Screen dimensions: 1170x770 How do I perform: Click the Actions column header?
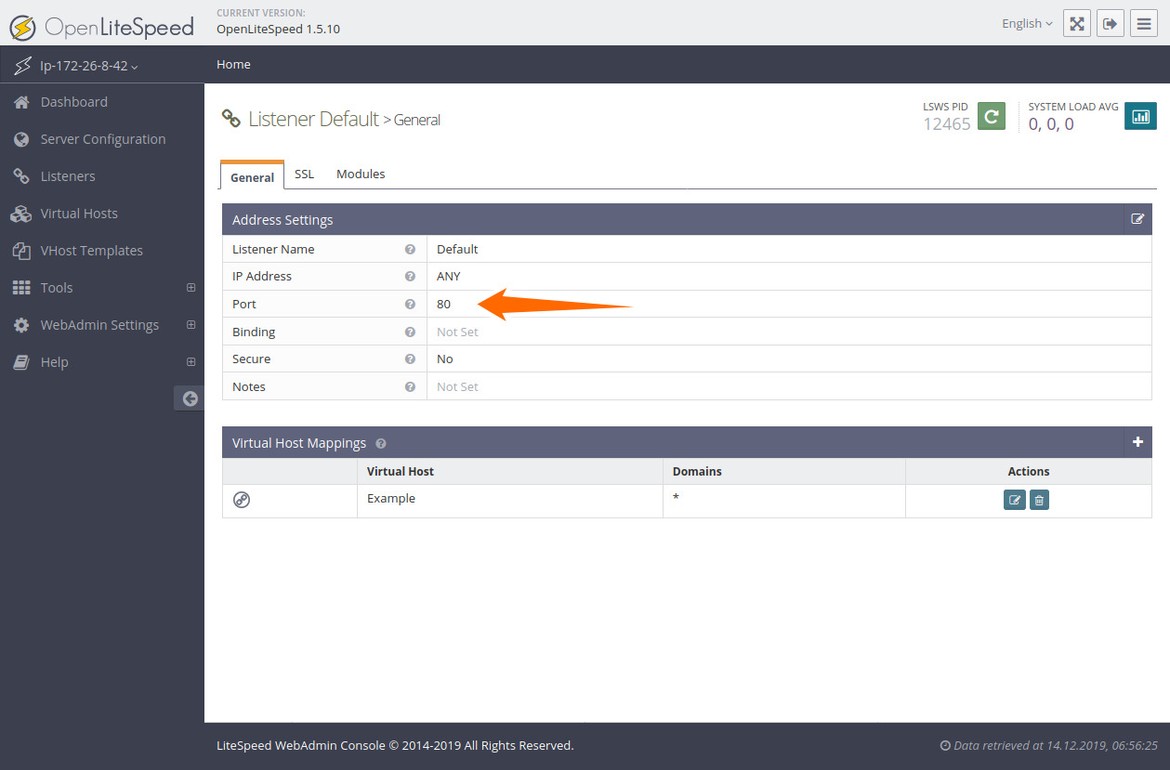tap(1028, 472)
